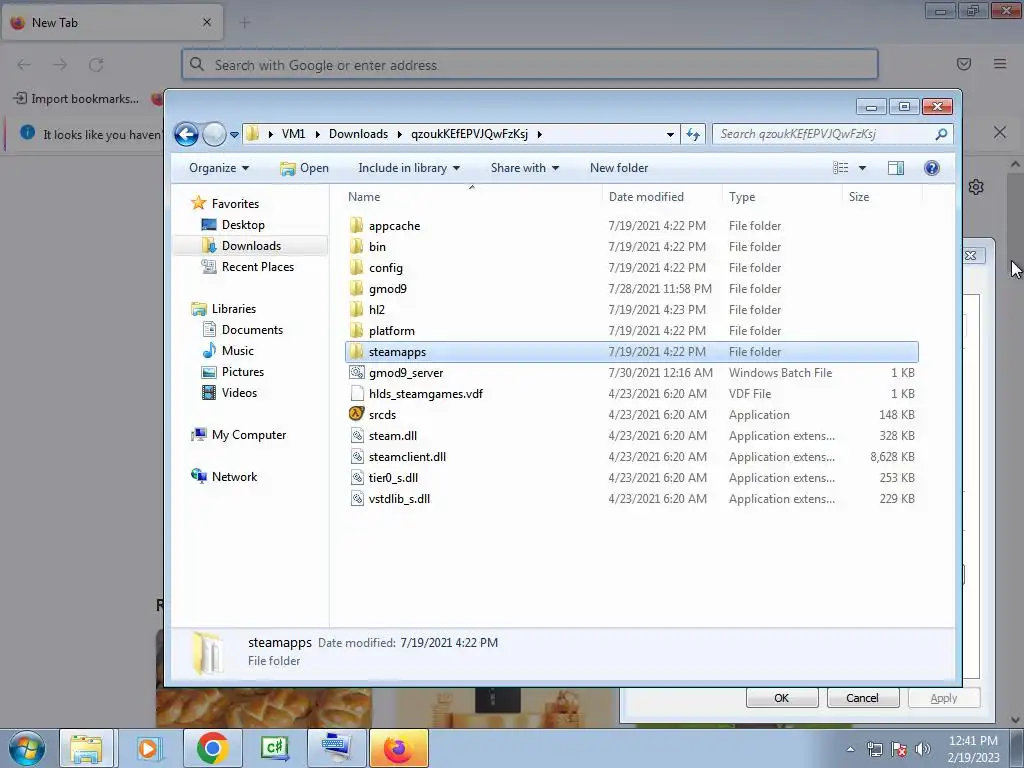Viewport: 1024px width, 768px height.
Task: Expand the Share with menu
Action: pyautogui.click(x=524, y=168)
